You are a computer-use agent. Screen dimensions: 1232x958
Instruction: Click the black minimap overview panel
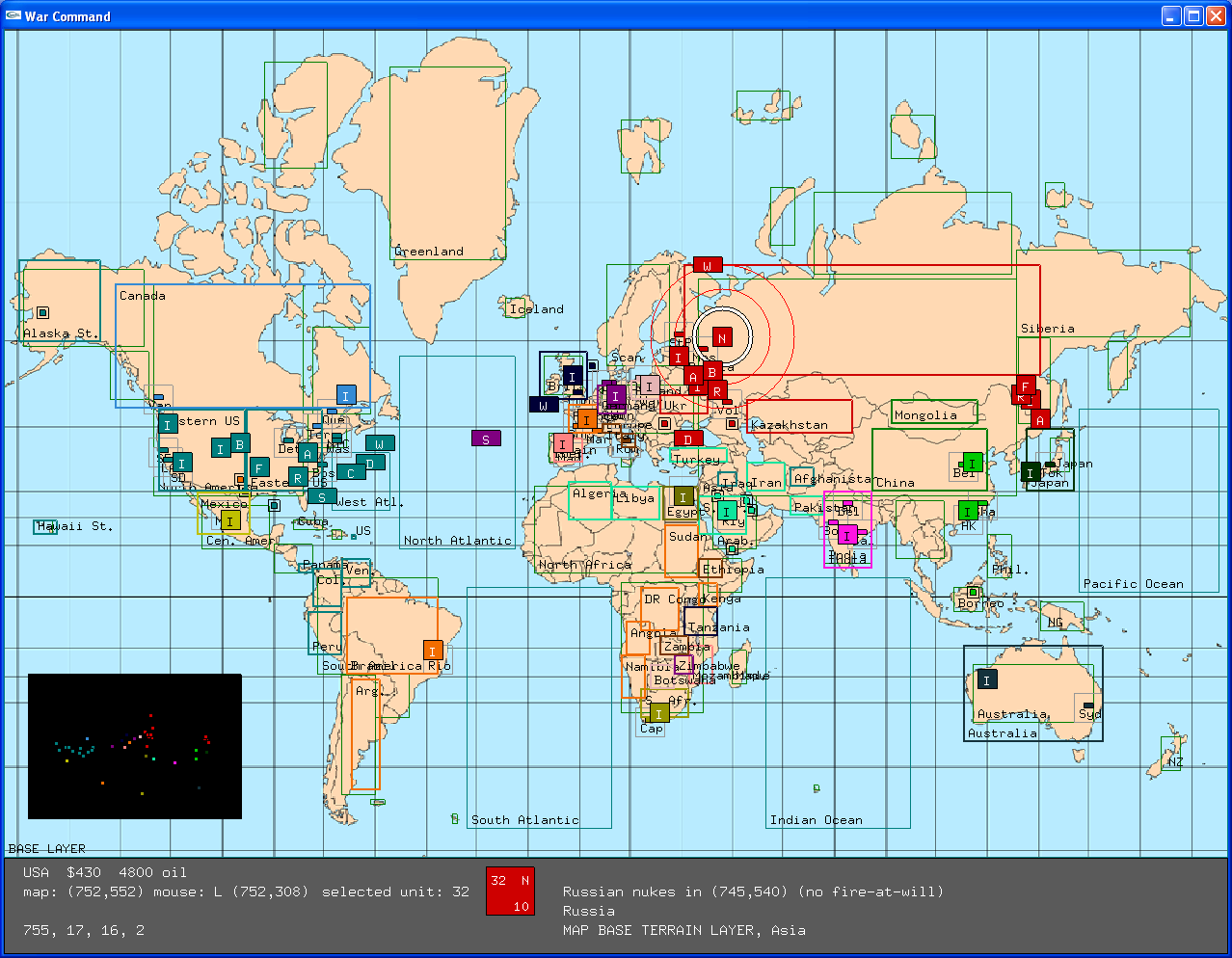pos(135,746)
